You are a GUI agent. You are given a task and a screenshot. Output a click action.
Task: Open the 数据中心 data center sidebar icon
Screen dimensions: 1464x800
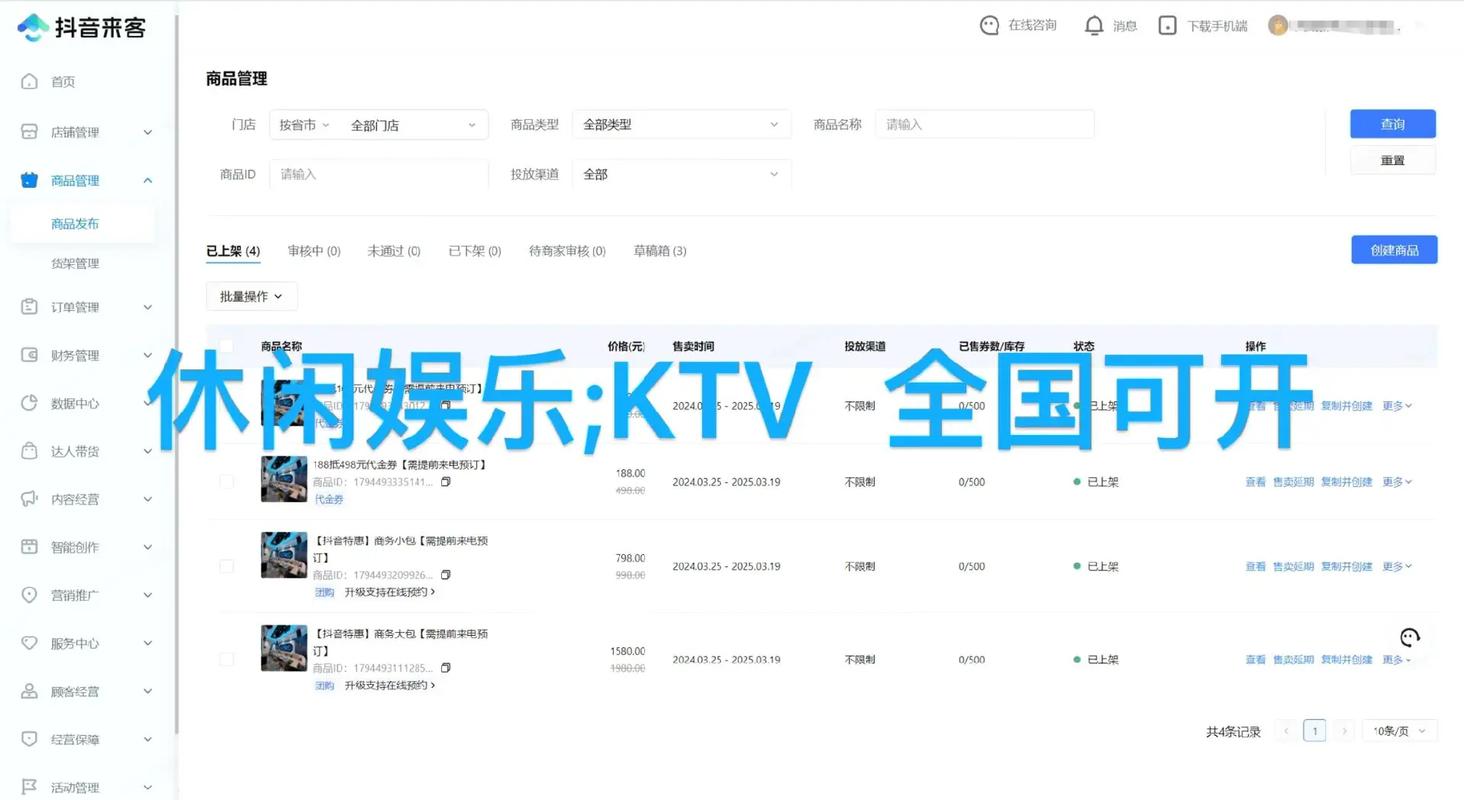pyautogui.click(x=30, y=403)
